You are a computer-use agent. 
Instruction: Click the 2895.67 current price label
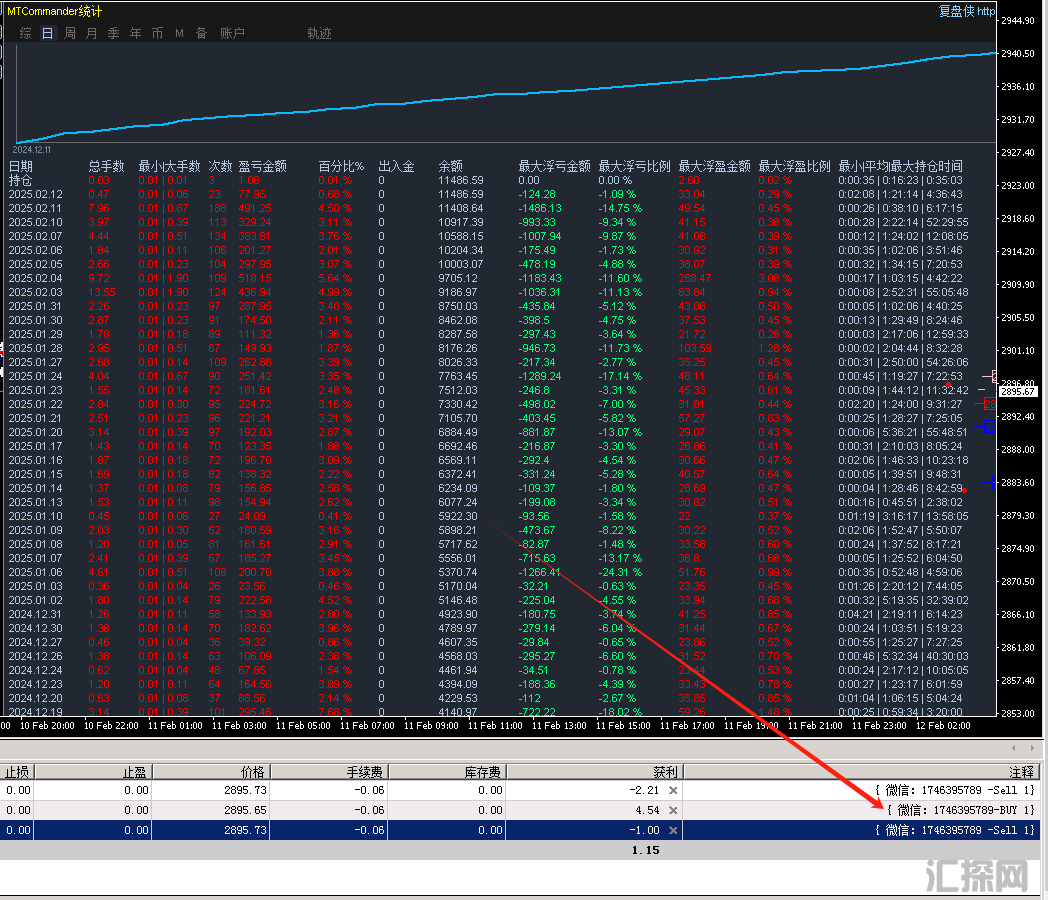[1022, 392]
